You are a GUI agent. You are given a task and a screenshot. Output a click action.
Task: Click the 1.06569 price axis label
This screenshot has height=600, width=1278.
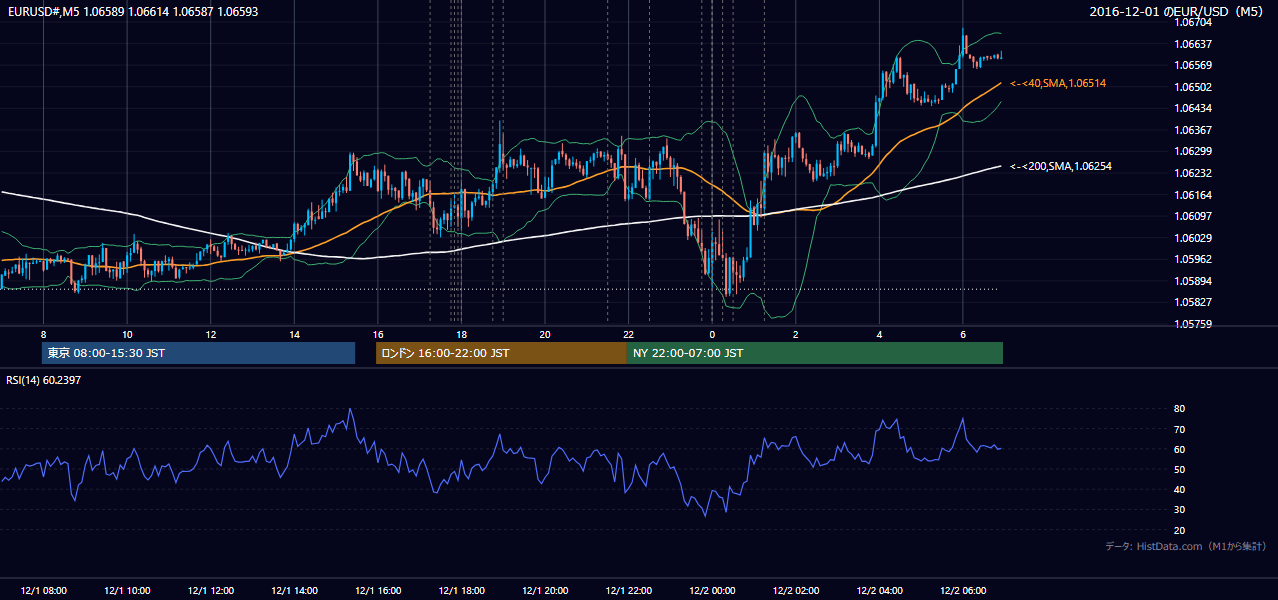pyautogui.click(x=1194, y=65)
